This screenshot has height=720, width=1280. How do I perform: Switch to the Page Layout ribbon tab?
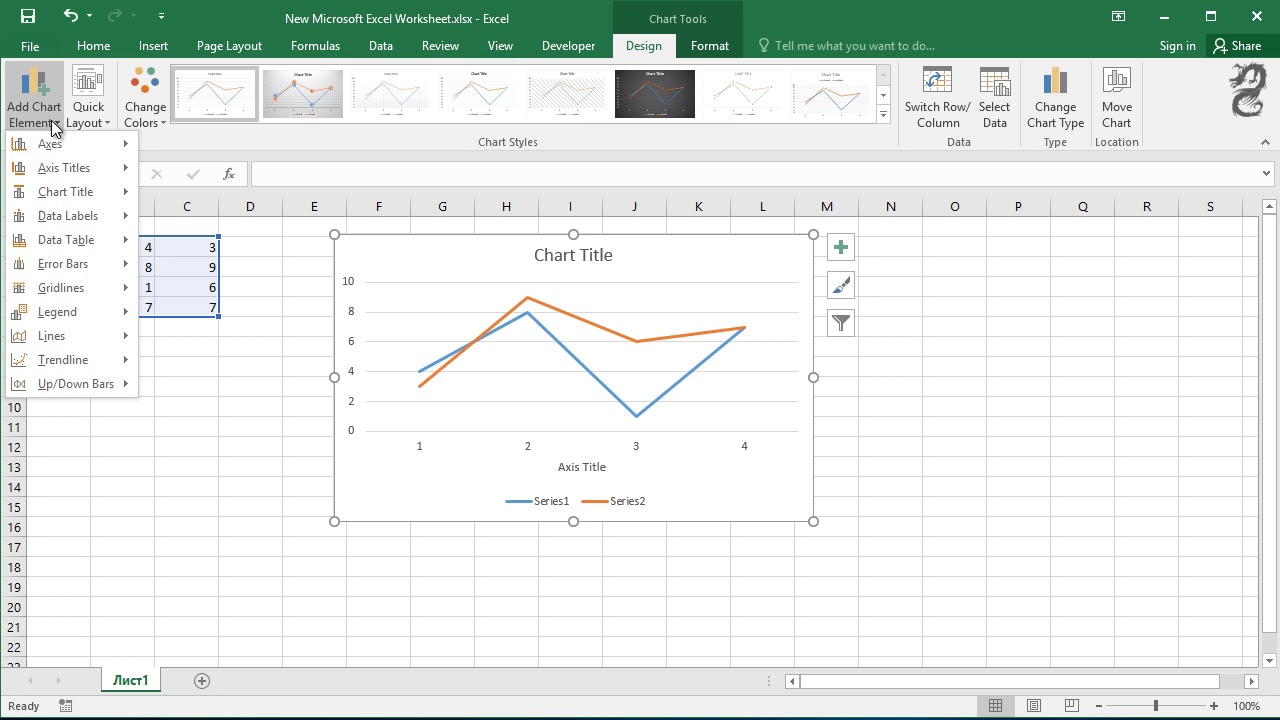coord(229,46)
